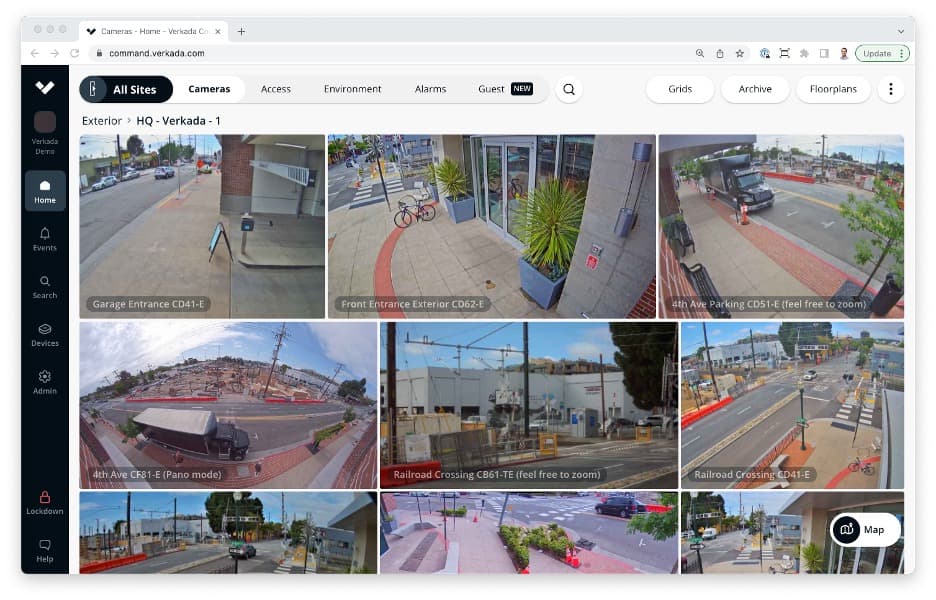Open Home in the left sidebar

point(45,190)
